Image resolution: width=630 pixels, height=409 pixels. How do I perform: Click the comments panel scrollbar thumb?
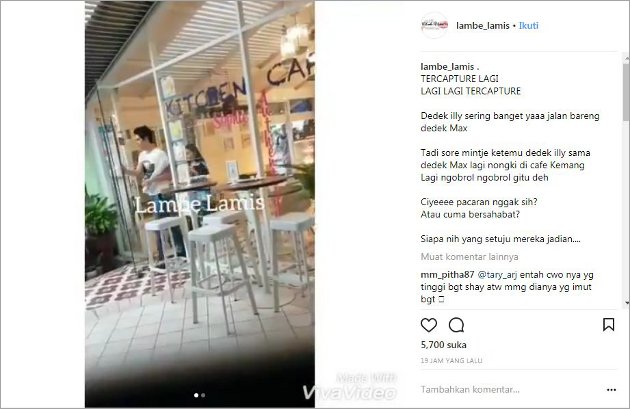626,92
